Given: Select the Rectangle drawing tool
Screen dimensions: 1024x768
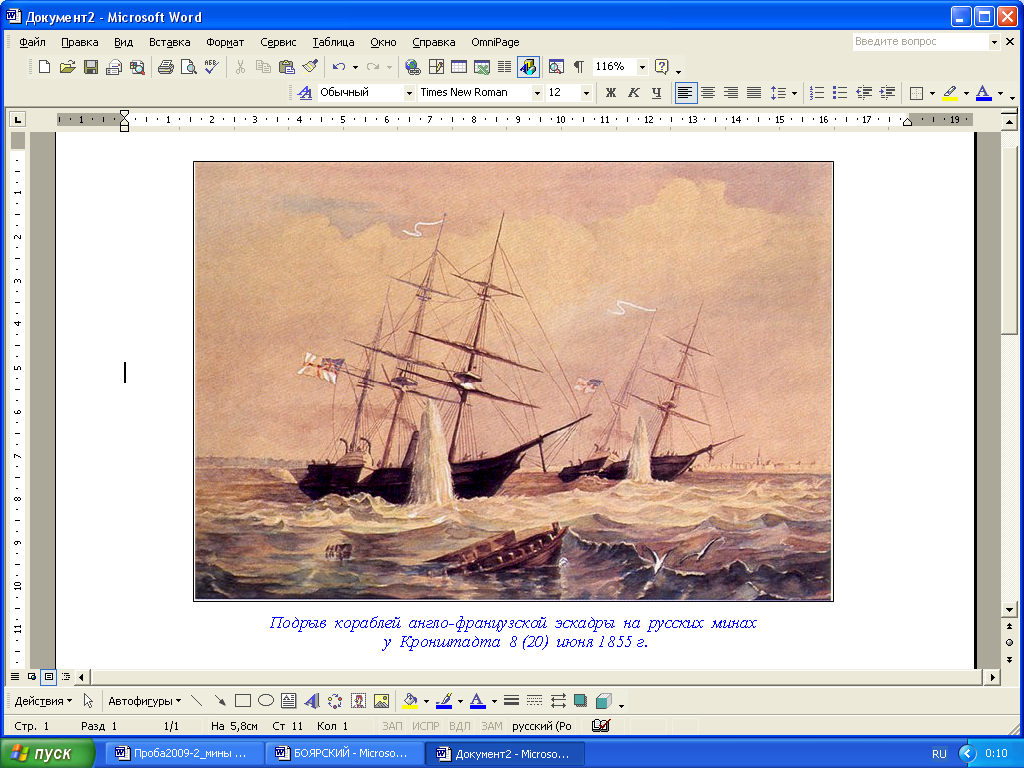Looking at the screenshot, I should pyautogui.click(x=243, y=701).
